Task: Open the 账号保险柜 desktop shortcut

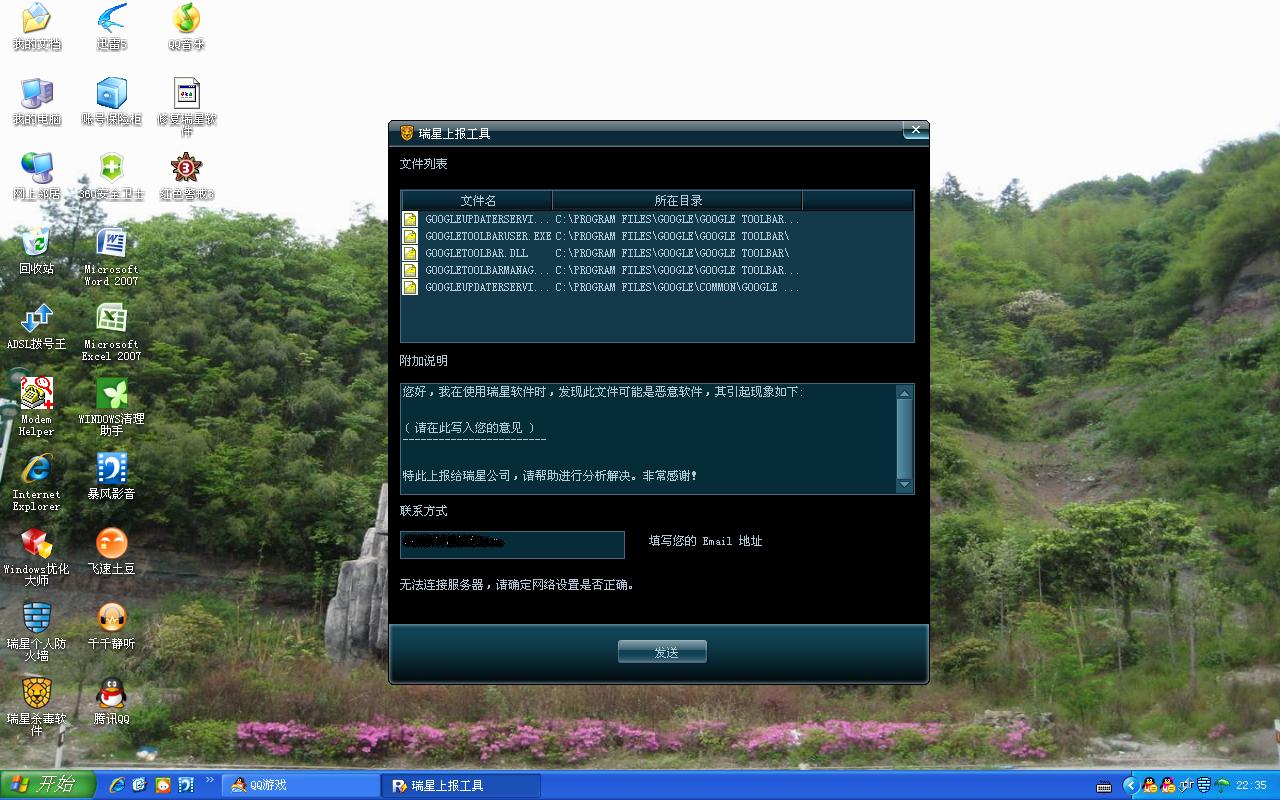Action: 111,102
